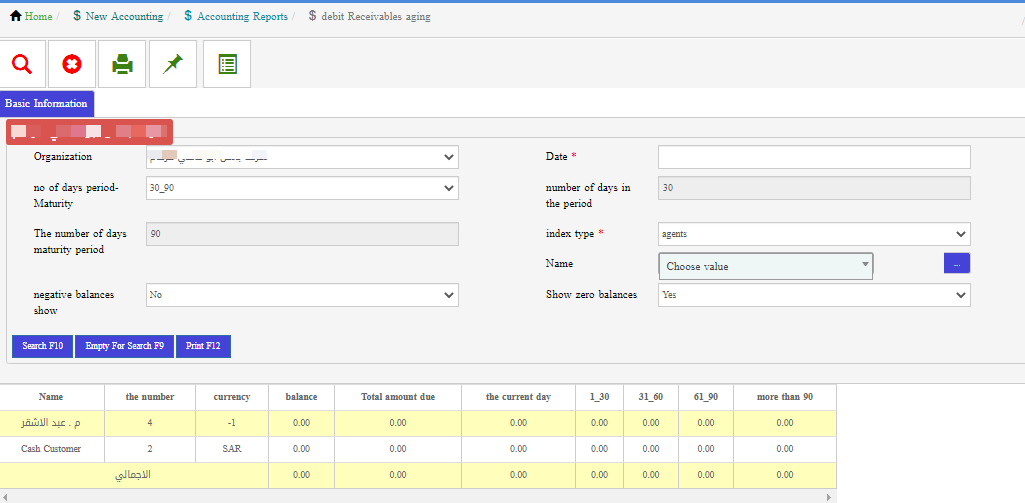Screen dimensions: 1025x503
Task: Switch to the Basic Information tab
Action: click(46, 103)
